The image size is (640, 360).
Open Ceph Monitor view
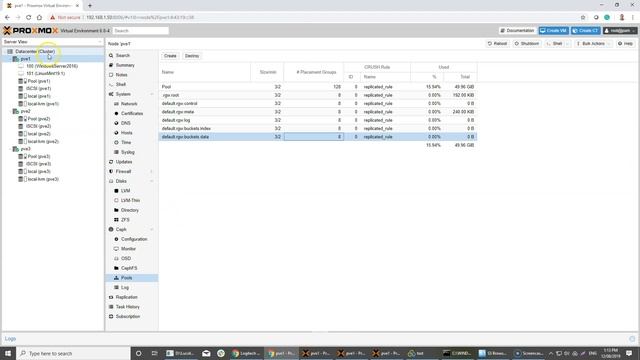coord(128,249)
